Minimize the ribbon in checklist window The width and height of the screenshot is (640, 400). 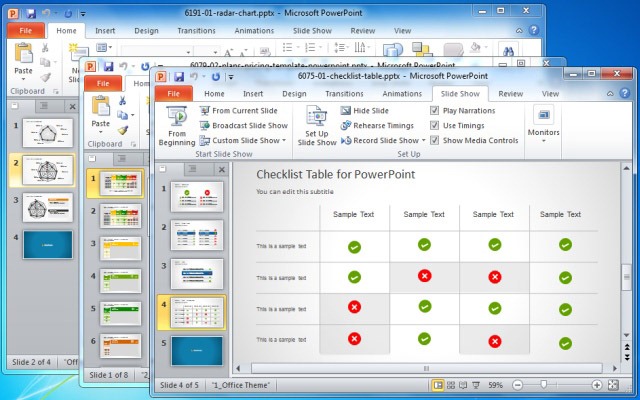[610, 94]
